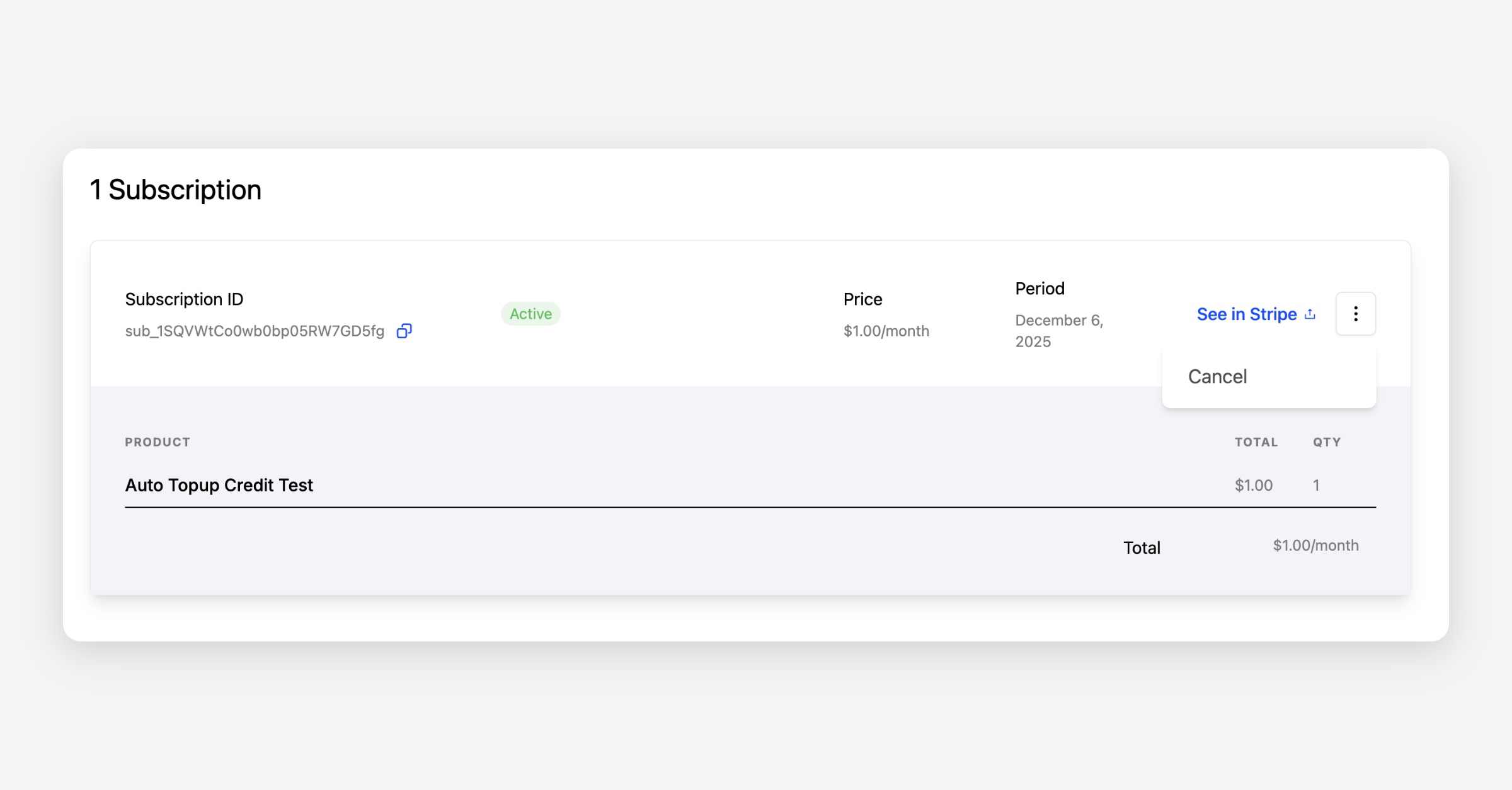Click the summary total $1.00/month amount

coord(1315,546)
